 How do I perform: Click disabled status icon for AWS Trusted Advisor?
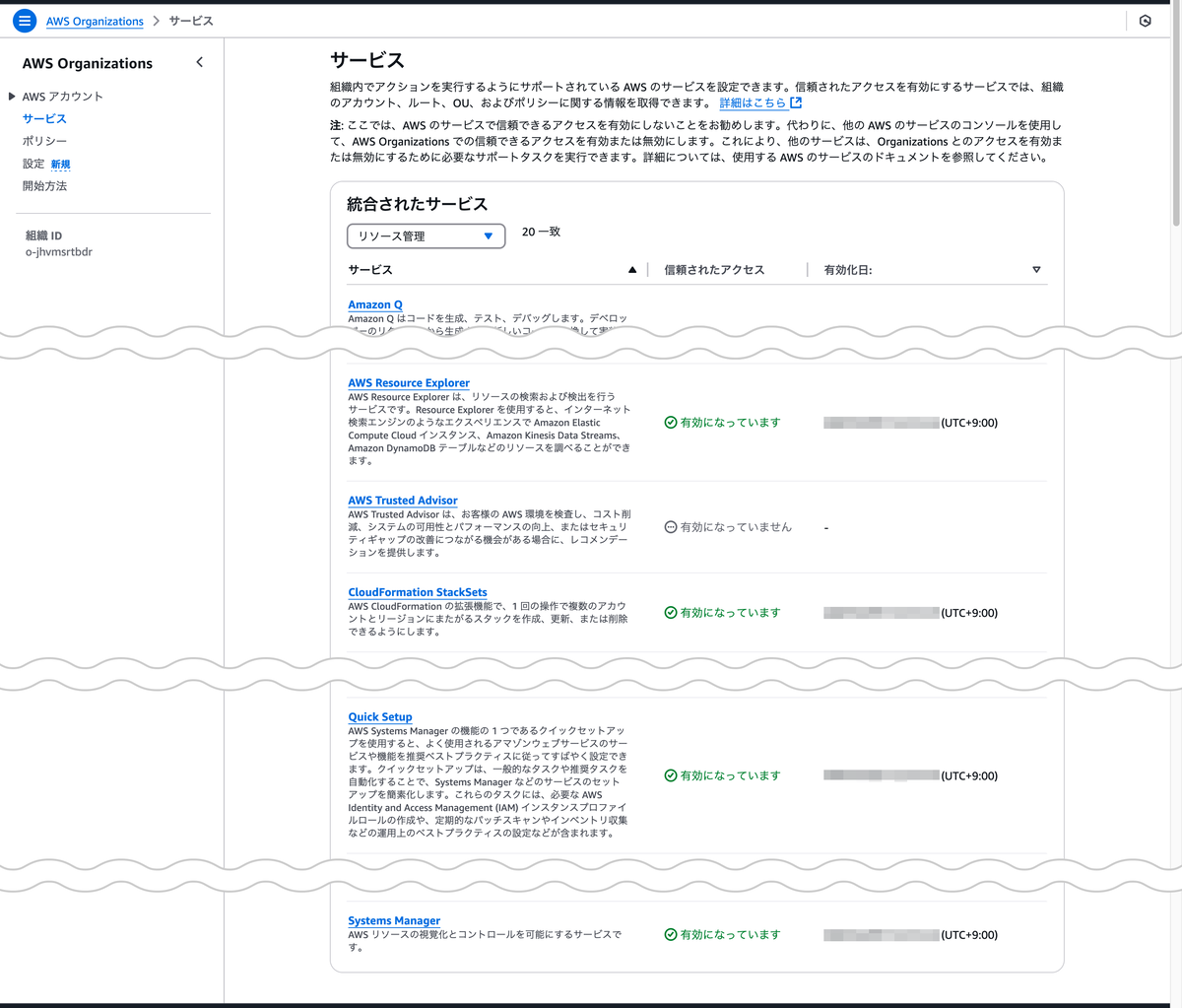(x=671, y=527)
